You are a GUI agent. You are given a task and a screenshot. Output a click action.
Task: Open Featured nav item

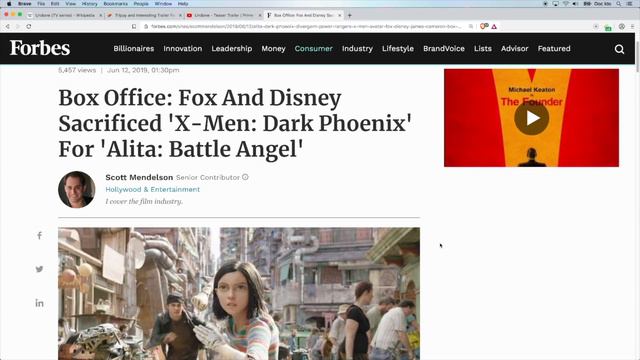554,48
